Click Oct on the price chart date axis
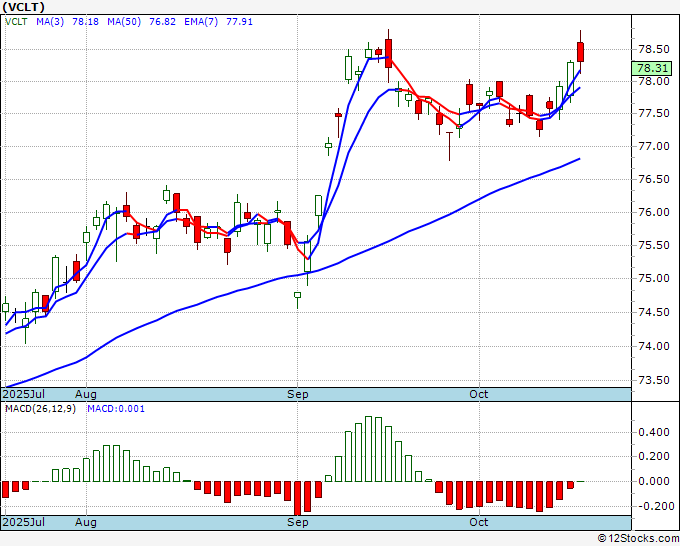This screenshot has width=680, height=546. [x=479, y=394]
